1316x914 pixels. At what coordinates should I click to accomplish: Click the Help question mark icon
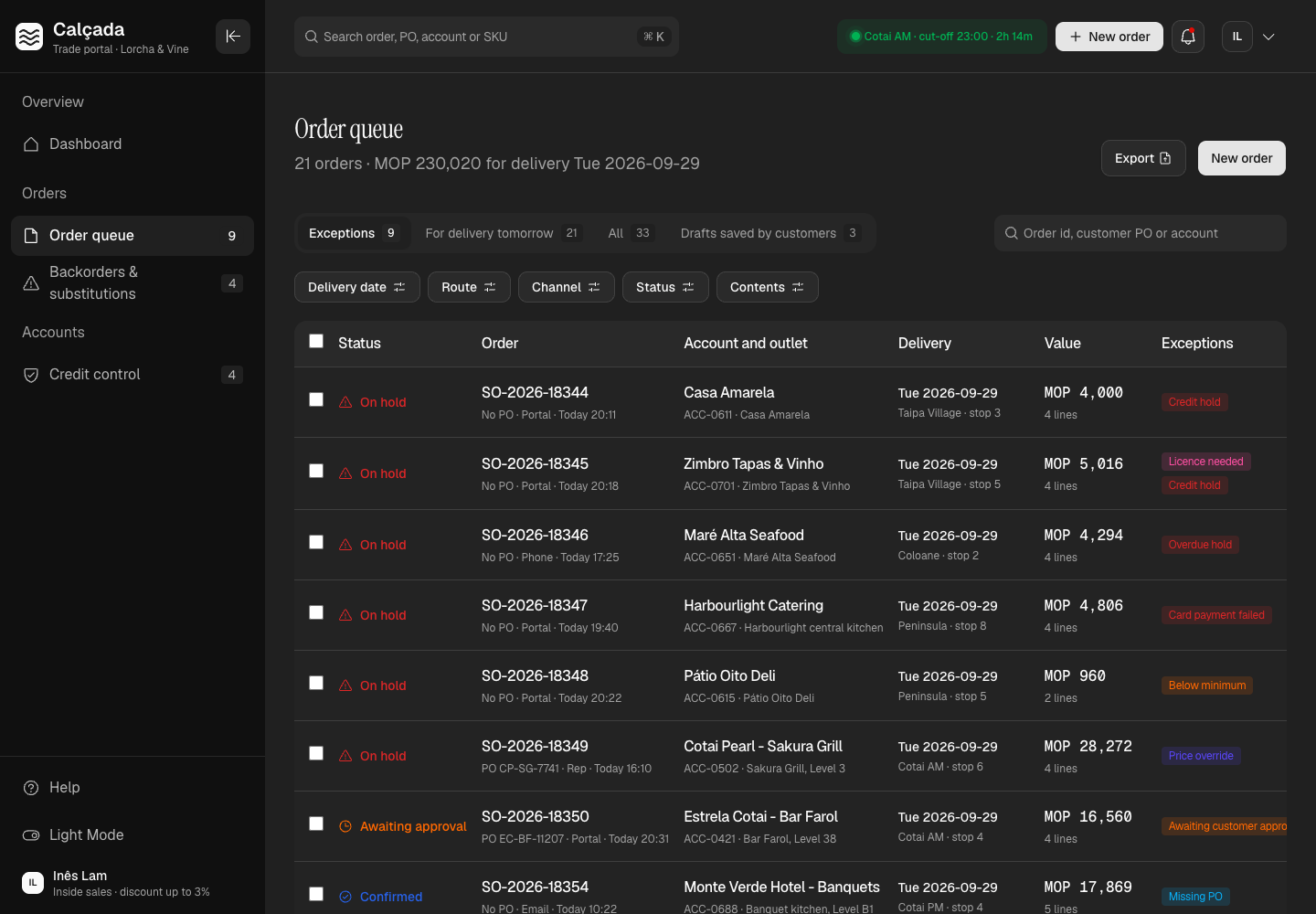(31, 788)
